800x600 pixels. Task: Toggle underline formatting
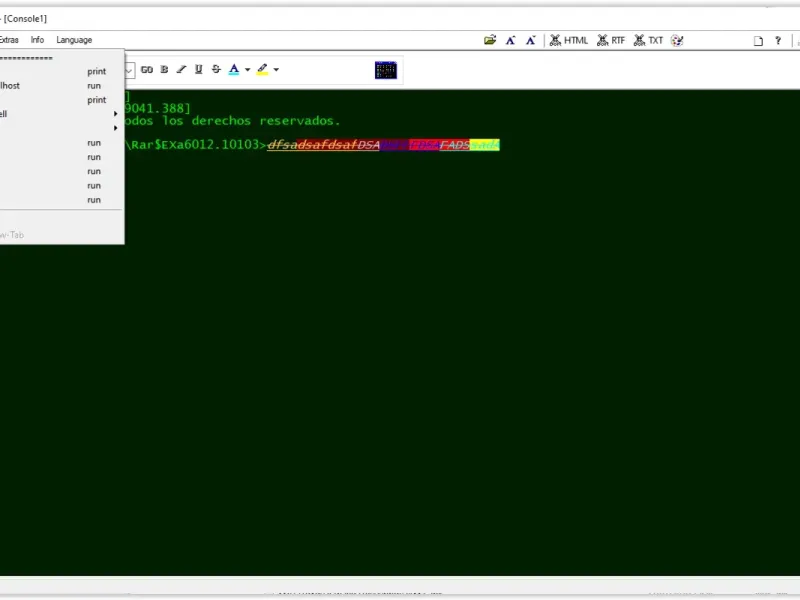point(198,69)
